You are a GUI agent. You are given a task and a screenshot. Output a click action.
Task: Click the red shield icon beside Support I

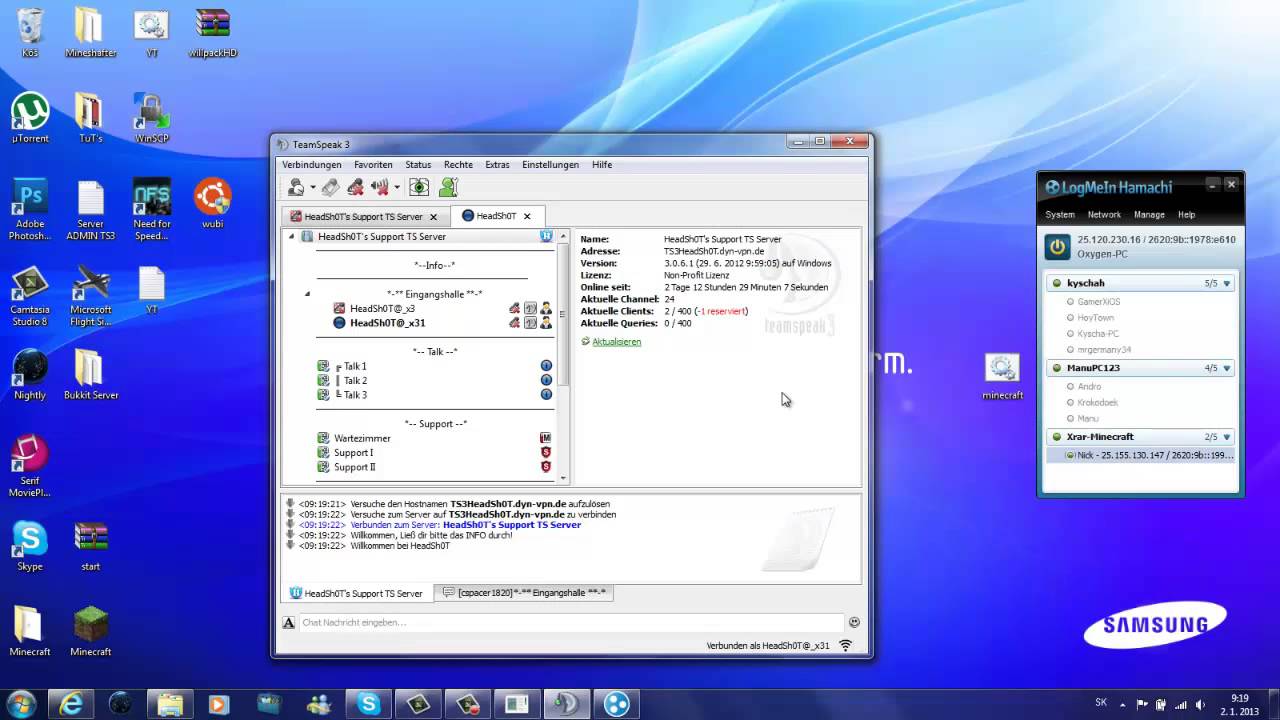pos(546,453)
